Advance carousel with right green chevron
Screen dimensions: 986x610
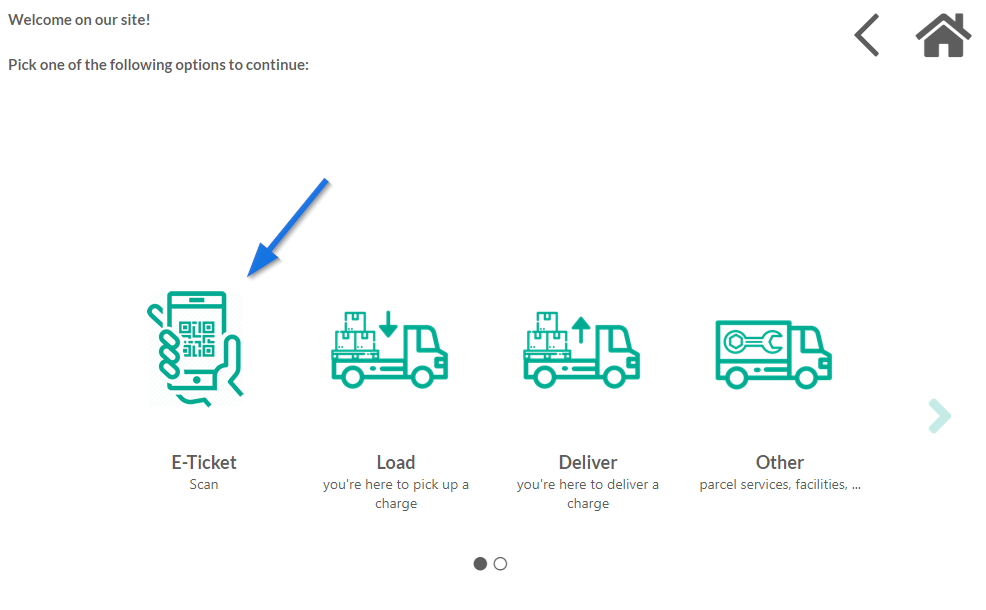coord(939,416)
